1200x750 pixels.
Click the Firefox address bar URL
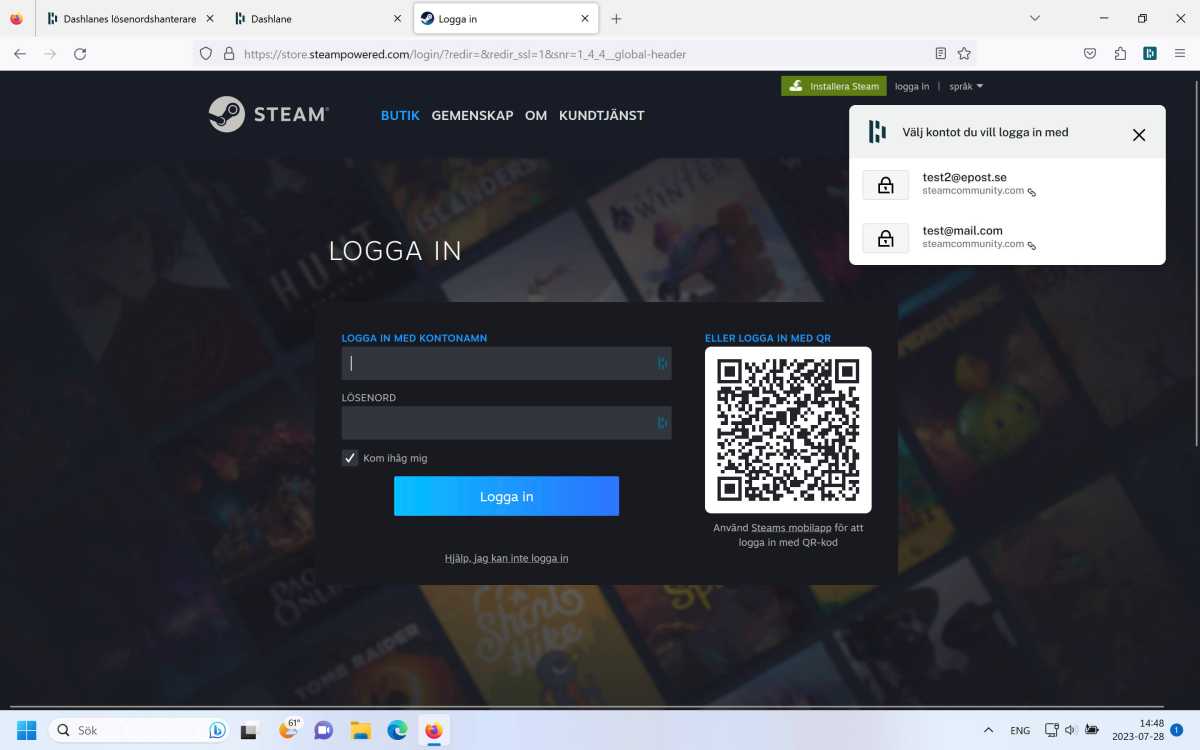point(465,54)
